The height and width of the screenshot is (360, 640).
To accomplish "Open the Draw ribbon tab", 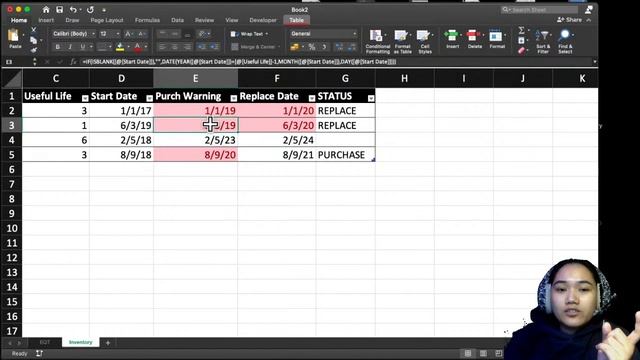I will [72, 20].
